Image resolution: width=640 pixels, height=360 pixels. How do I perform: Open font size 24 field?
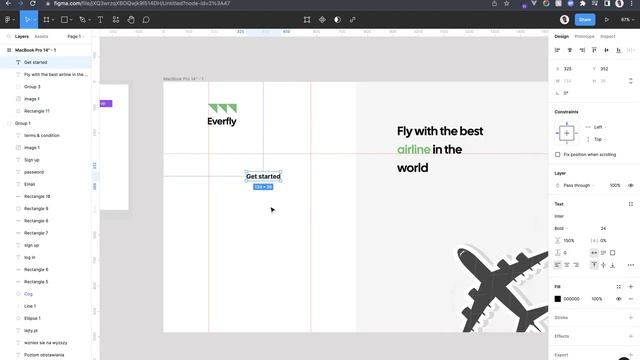pos(604,229)
